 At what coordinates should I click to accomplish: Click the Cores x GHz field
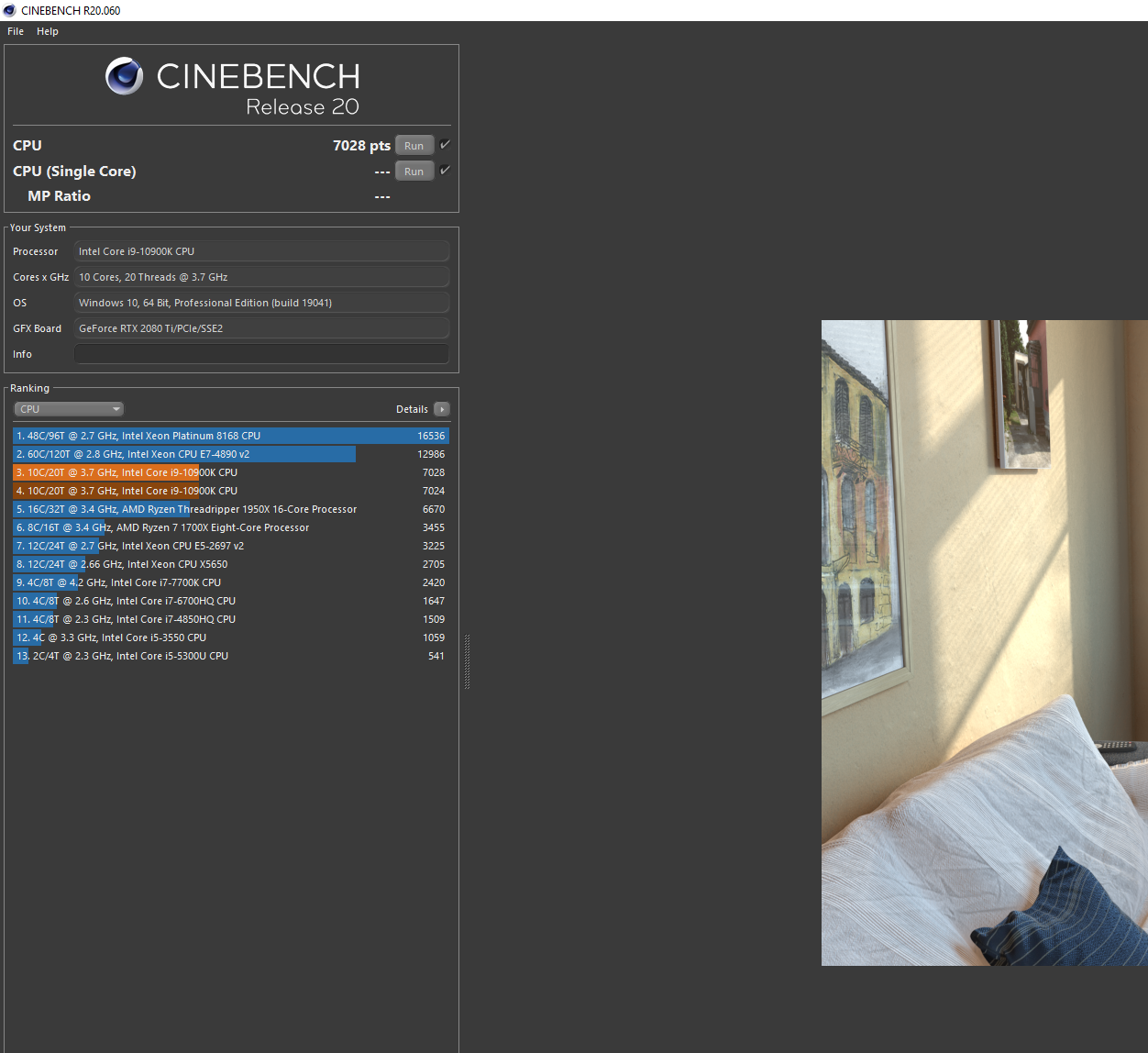click(261, 277)
